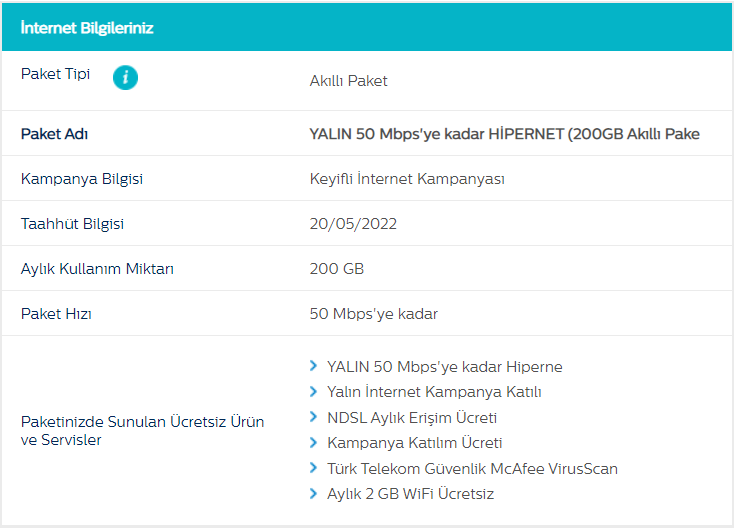Viewport: 735px width, 531px height.
Task: Click chevron beside YALIN 50 Mbps'ye kadar Hiperne
Action: click(314, 366)
